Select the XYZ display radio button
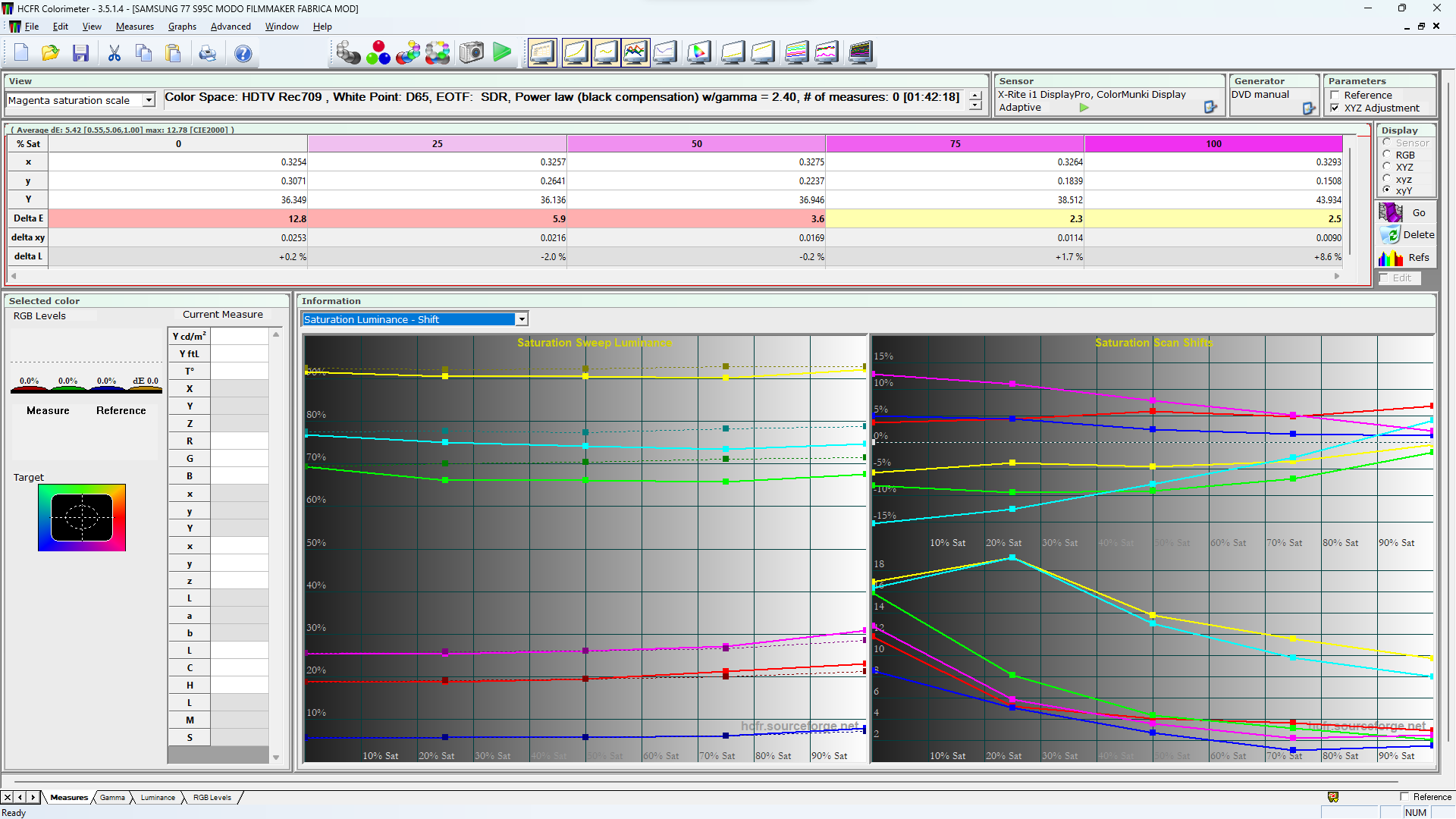The width and height of the screenshot is (1456, 819). click(x=1387, y=167)
